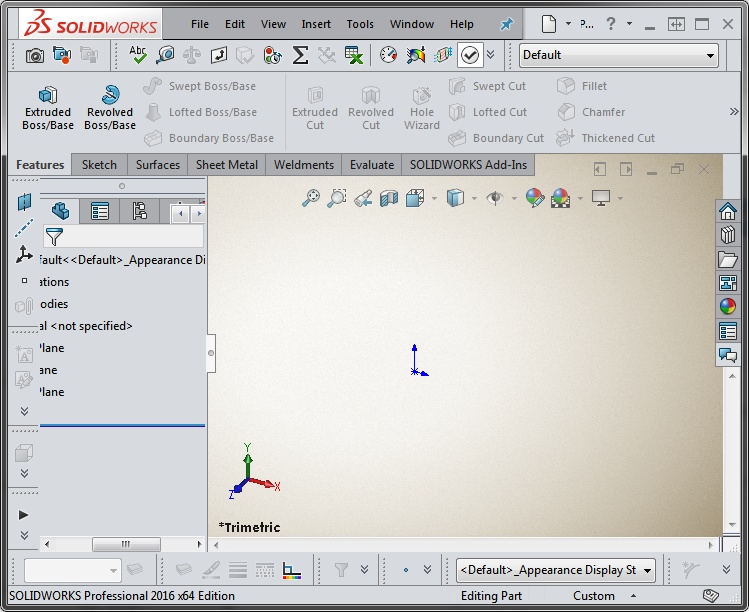Open the Edit menu
Image resolution: width=749 pixels, height=612 pixels.
click(235, 24)
